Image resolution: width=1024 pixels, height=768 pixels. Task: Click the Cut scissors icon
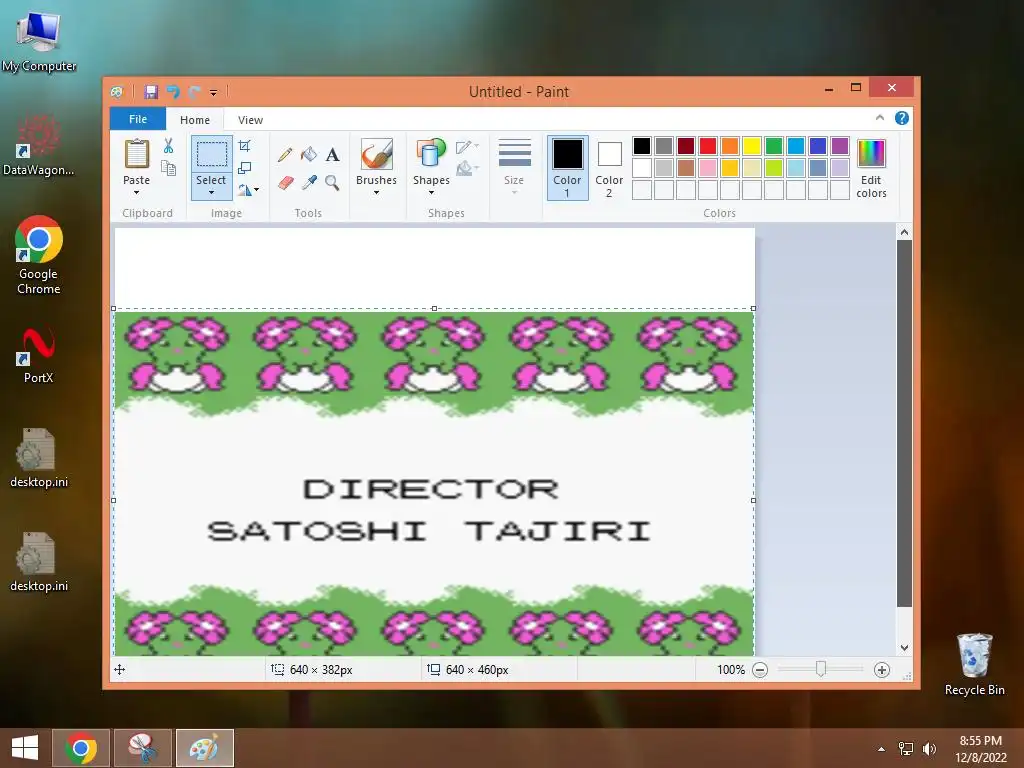168,146
